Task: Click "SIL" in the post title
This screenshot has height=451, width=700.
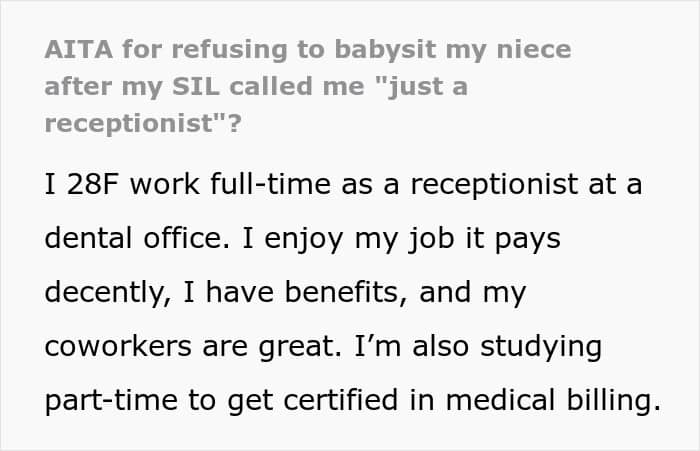Action: click(196, 86)
